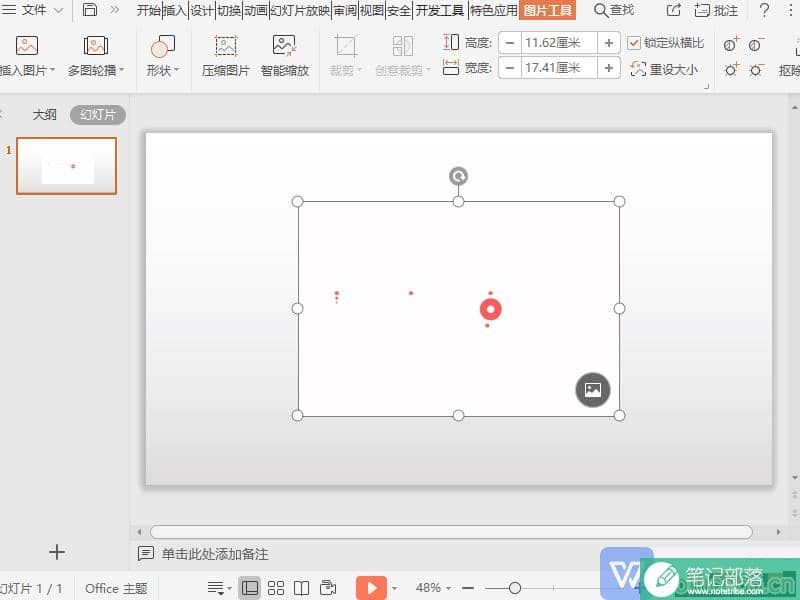The width and height of the screenshot is (800, 600).
Task: Decrease height with the 高度 minus button
Action: 510,43
